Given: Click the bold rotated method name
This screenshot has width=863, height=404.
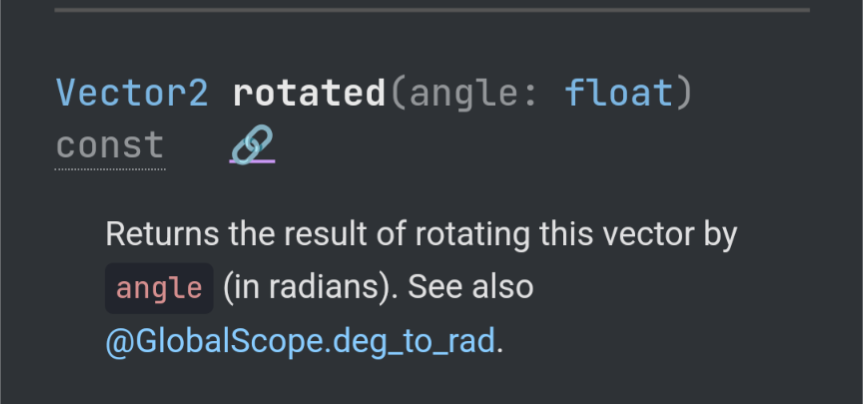Looking at the screenshot, I should [309, 93].
